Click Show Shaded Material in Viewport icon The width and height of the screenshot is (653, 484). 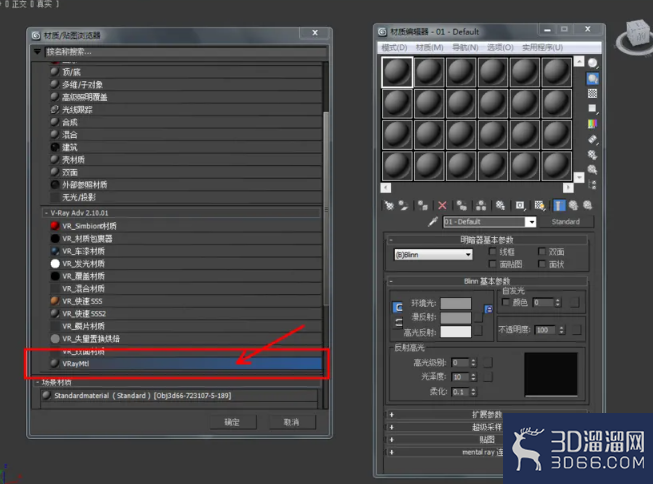[x=540, y=205]
